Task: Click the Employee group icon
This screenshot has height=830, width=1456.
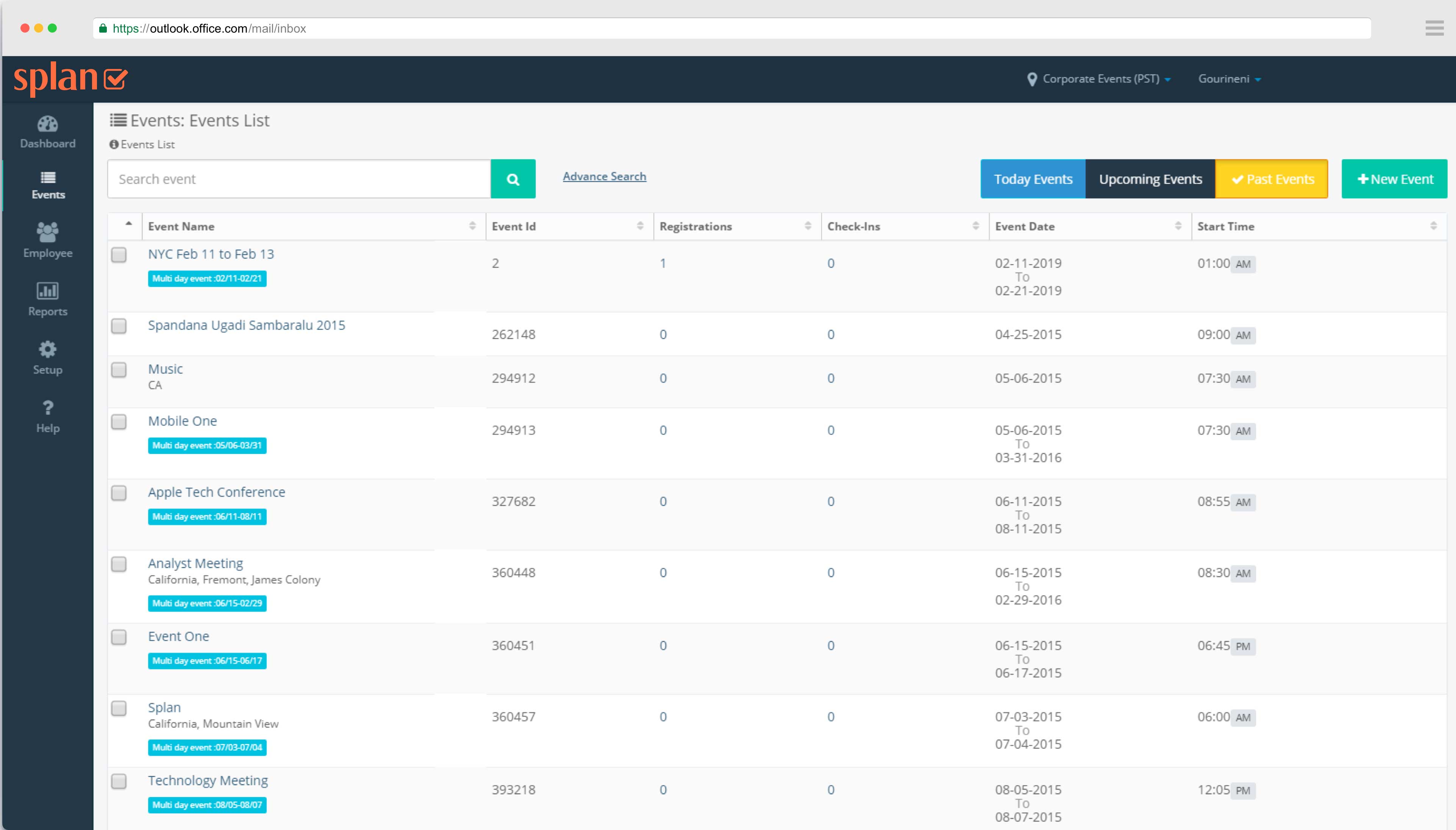Action: (48, 233)
